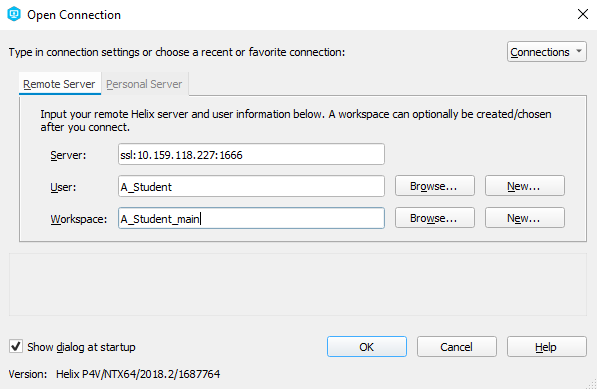Focus the User field containing A_Student

251,187
